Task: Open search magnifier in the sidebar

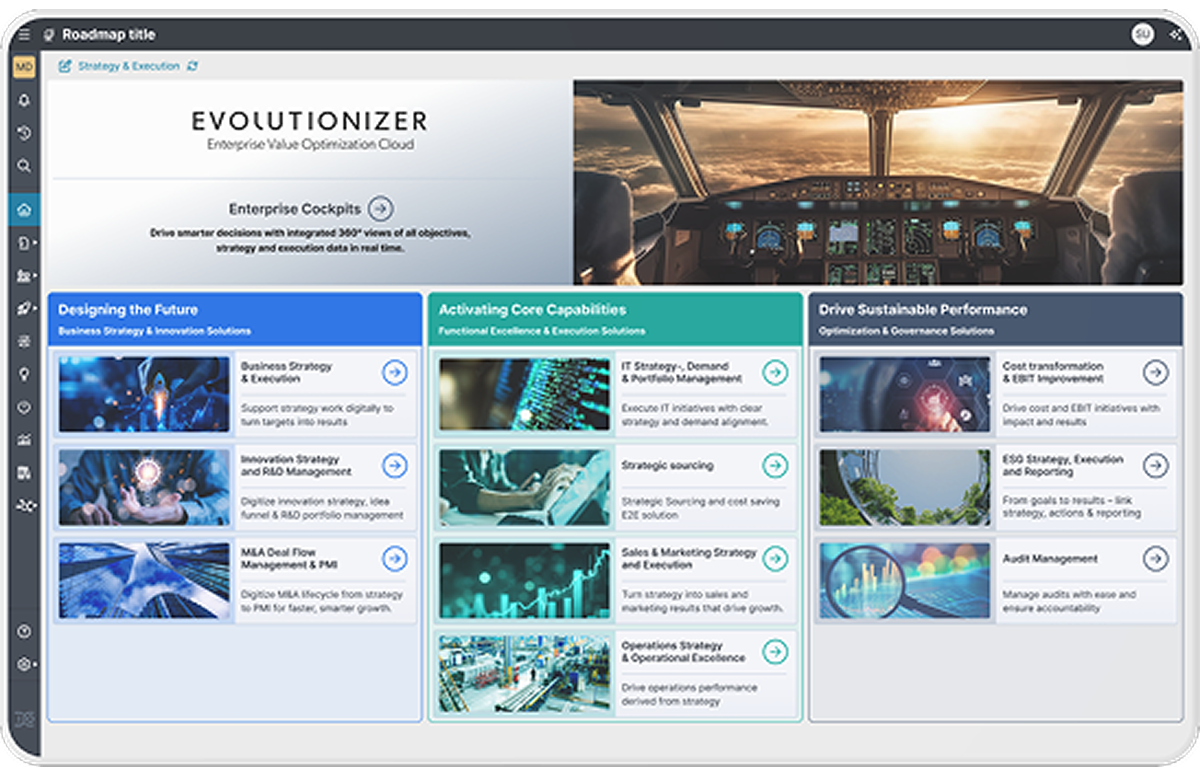Action: pos(24,166)
